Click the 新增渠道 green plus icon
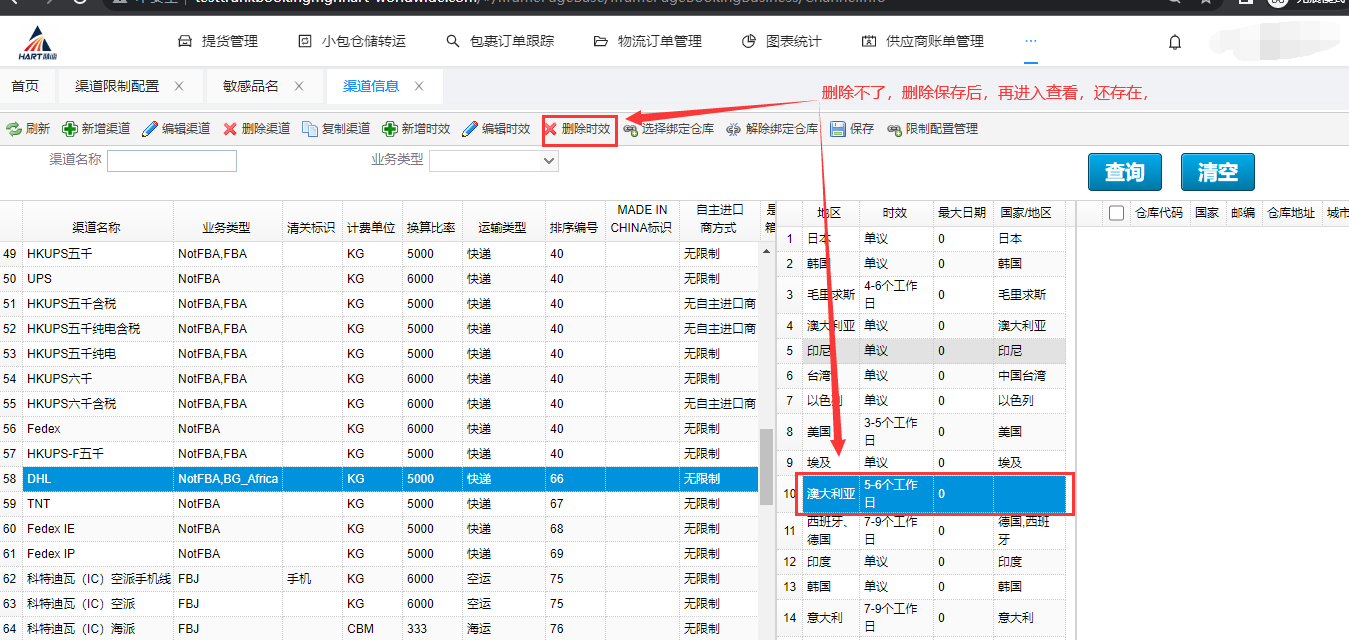 tap(70, 129)
